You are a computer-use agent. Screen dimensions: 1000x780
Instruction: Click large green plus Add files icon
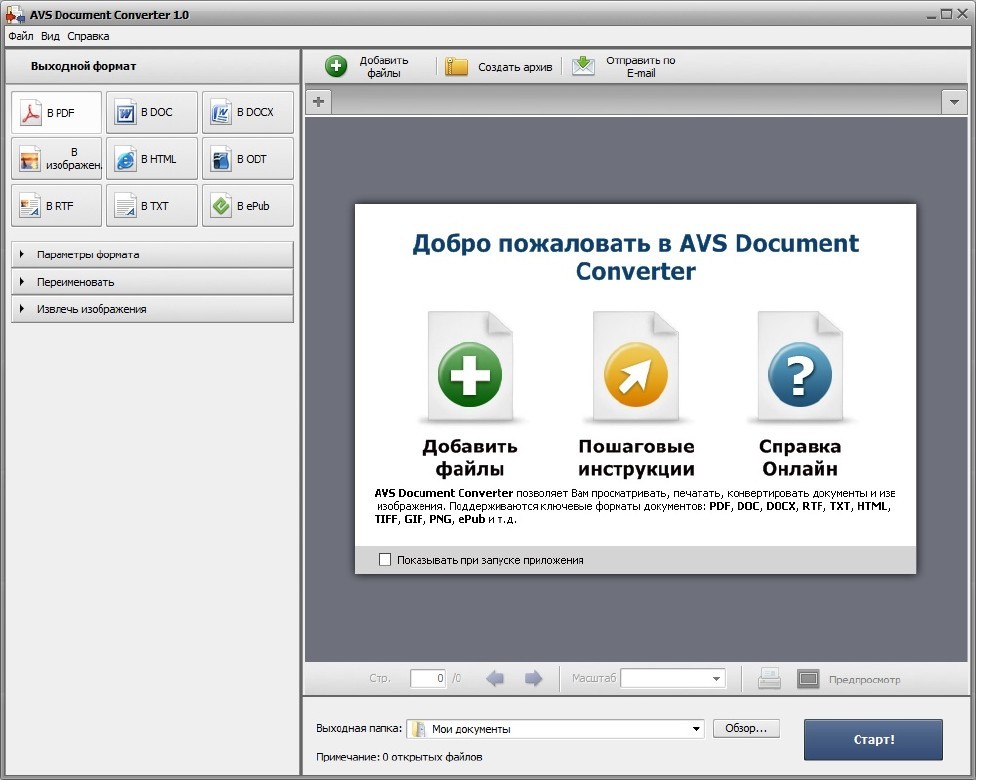(x=470, y=374)
